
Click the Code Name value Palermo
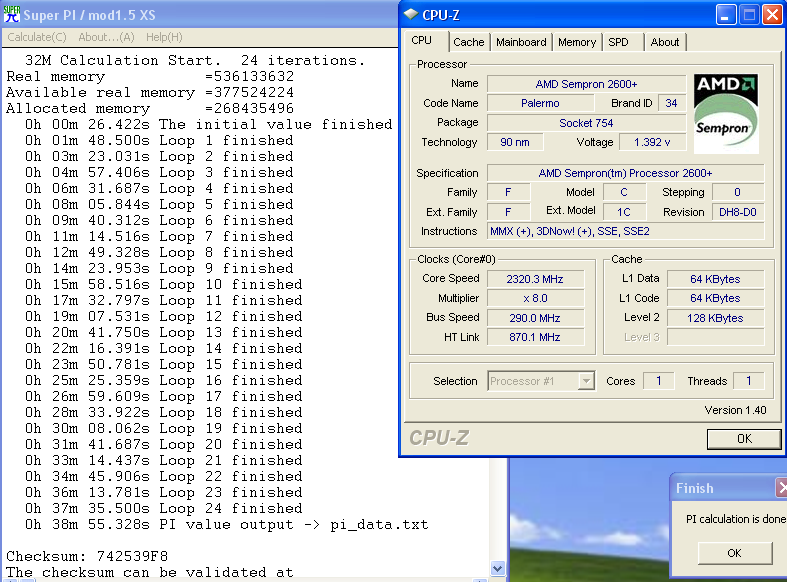click(x=540, y=103)
